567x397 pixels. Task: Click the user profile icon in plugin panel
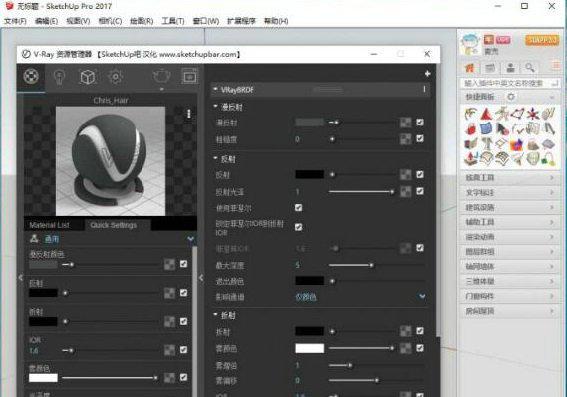tap(511, 68)
